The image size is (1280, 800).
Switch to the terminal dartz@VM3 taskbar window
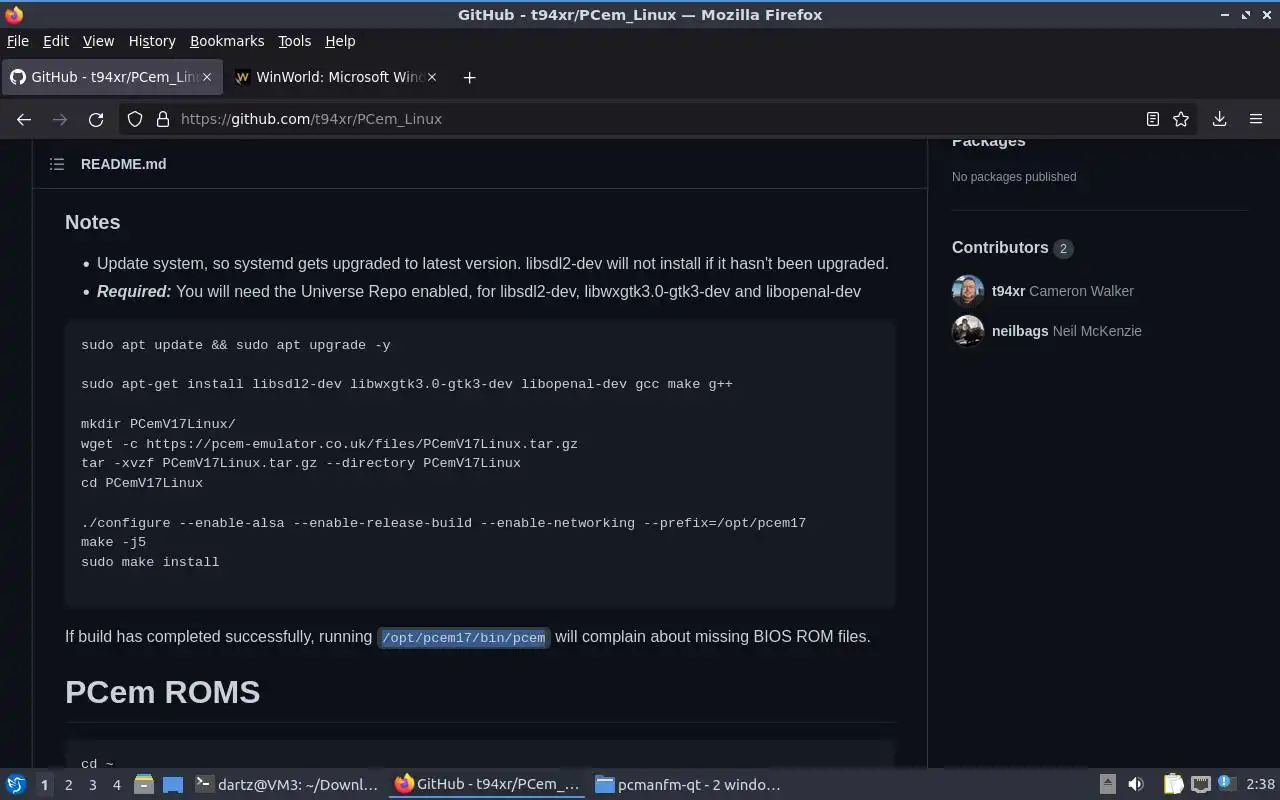click(287, 785)
